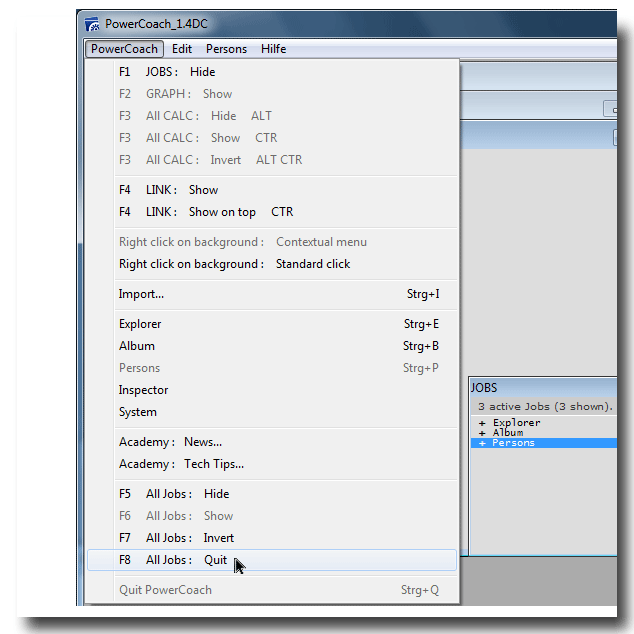634x634 pixels.
Task: Open Academy: Tech Tips...
Action: [272, 464]
